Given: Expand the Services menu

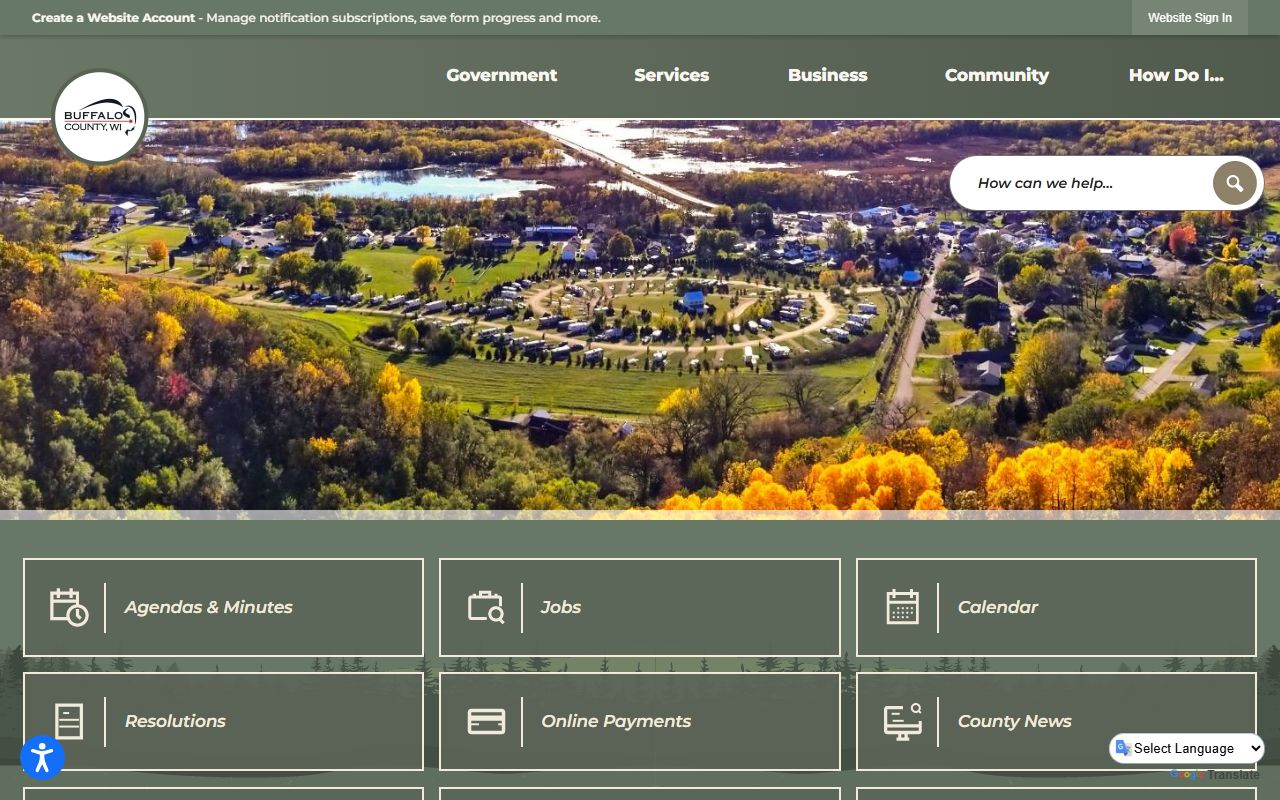Looking at the screenshot, I should (671, 75).
